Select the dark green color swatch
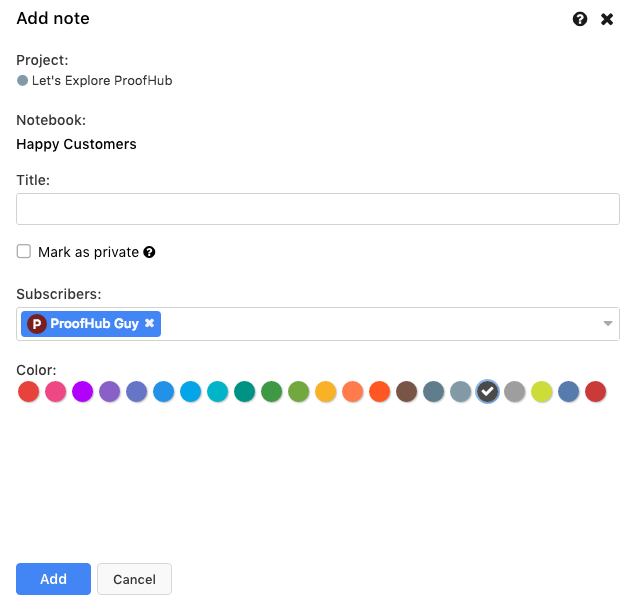Viewport: 626px width, 595px height. tap(271, 391)
